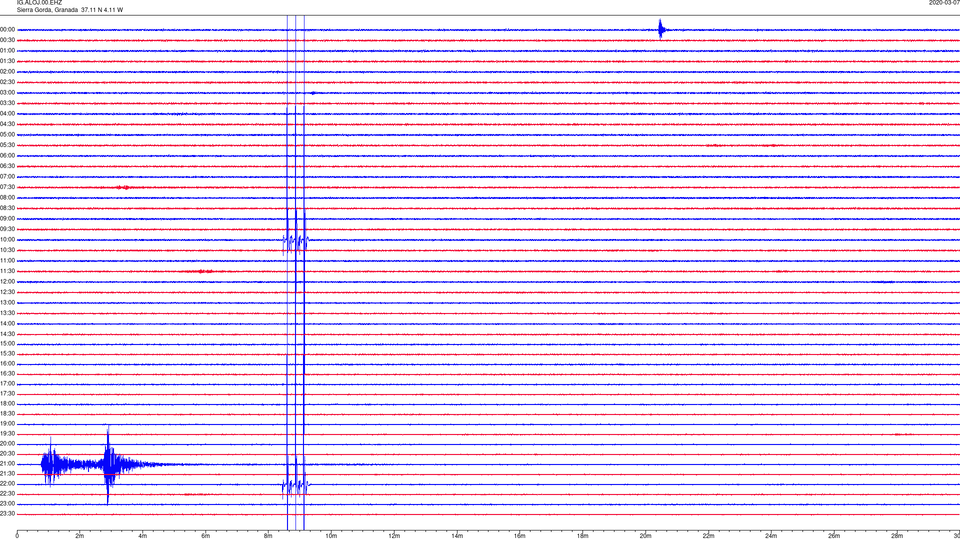Select the 08:30 time row label

tap(8, 208)
